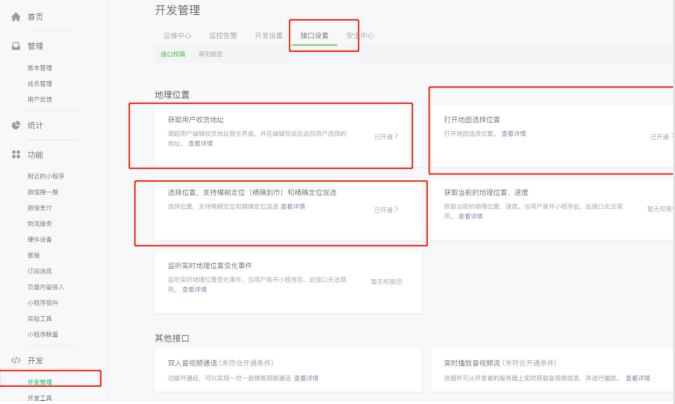Click the 首页 home icon in sidebar
Image resolution: width=675 pixels, height=404 pixels.
point(16,18)
